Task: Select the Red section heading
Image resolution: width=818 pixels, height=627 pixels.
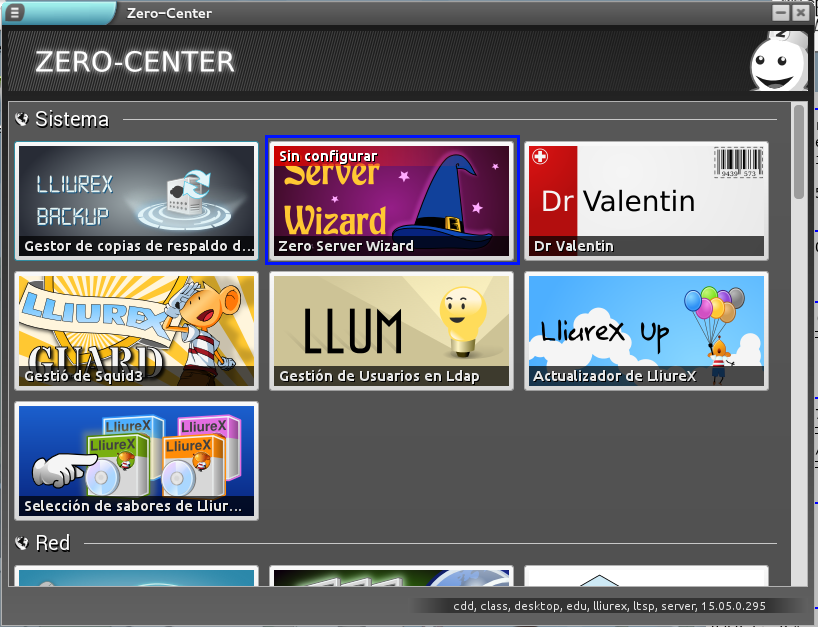Action: coord(53,543)
